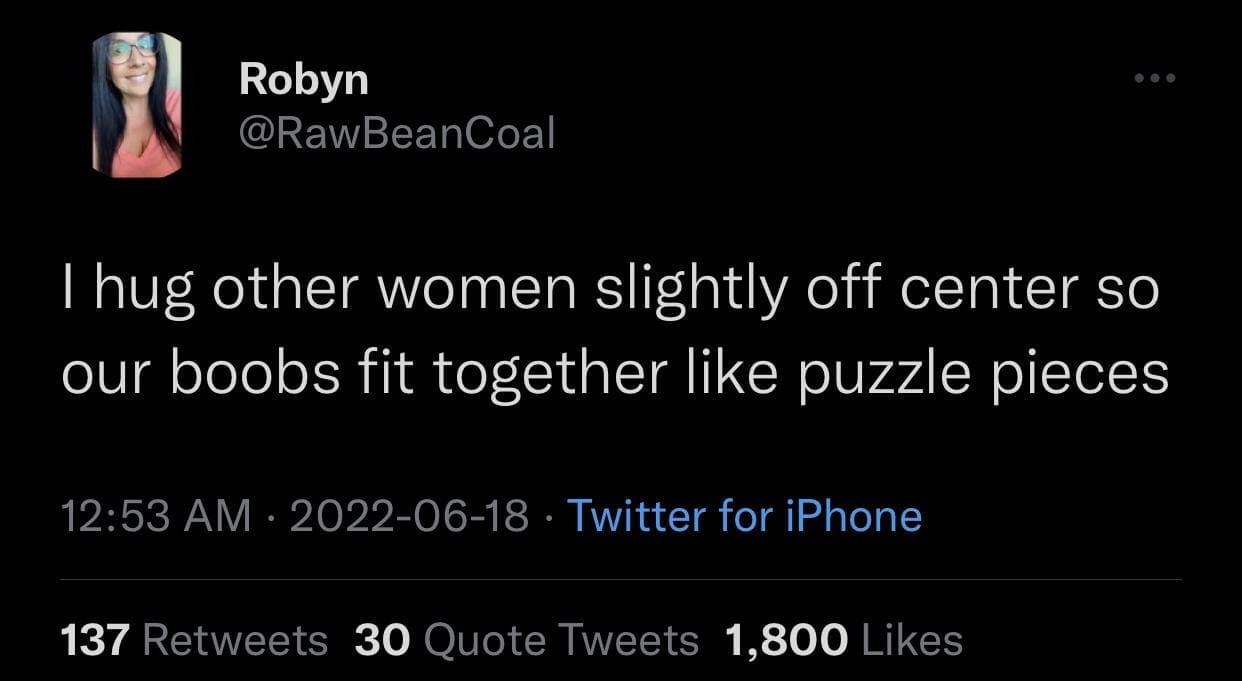This screenshot has height=681, width=1242.
Task: Show the 1,800 Likes list
Action: point(840,640)
